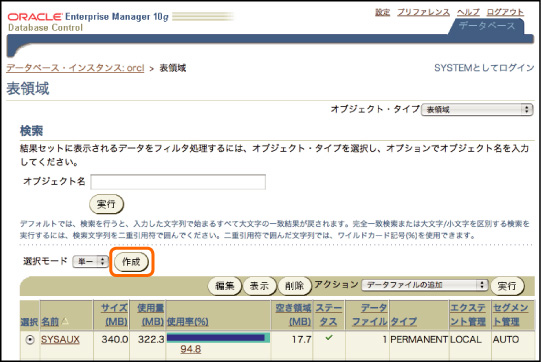Click the ログアウト link

tap(505, 12)
